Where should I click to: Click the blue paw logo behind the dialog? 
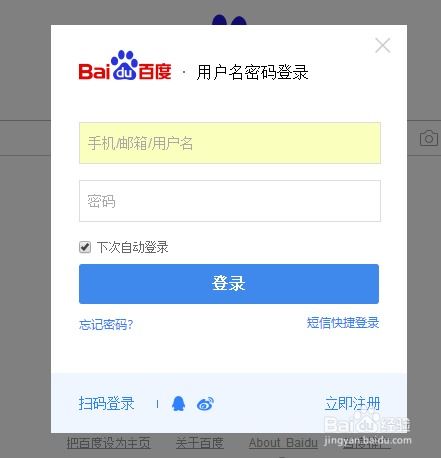229,20
